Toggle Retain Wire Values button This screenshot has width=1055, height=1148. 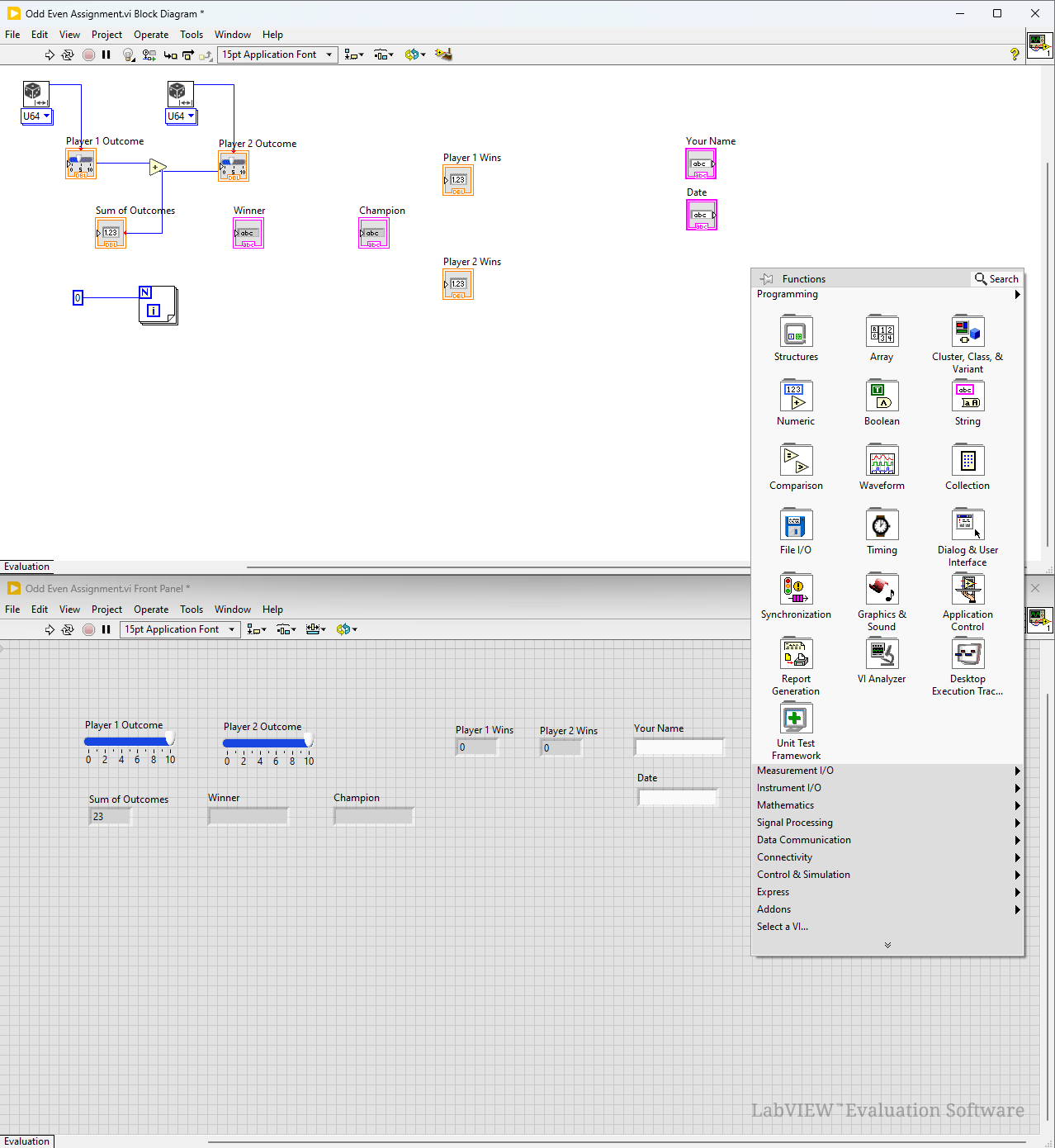point(149,55)
